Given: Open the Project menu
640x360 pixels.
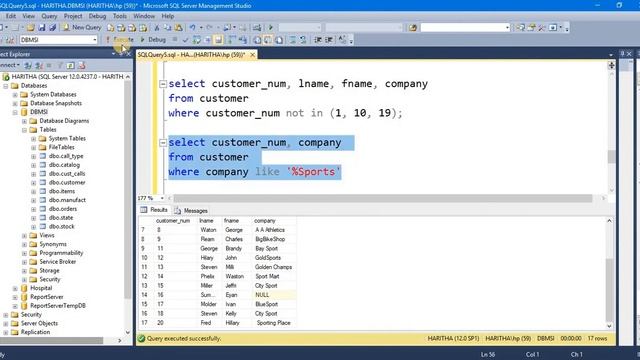Looking at the screenshot, I should (73, 16).
